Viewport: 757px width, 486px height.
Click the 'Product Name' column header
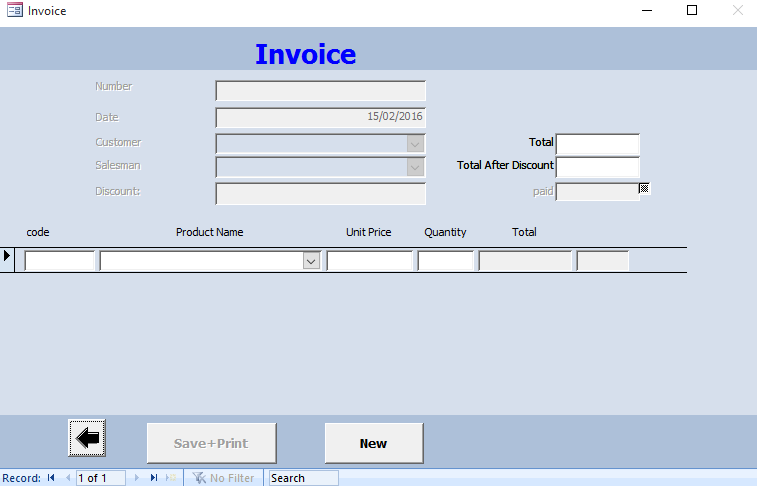click(210, 232)
